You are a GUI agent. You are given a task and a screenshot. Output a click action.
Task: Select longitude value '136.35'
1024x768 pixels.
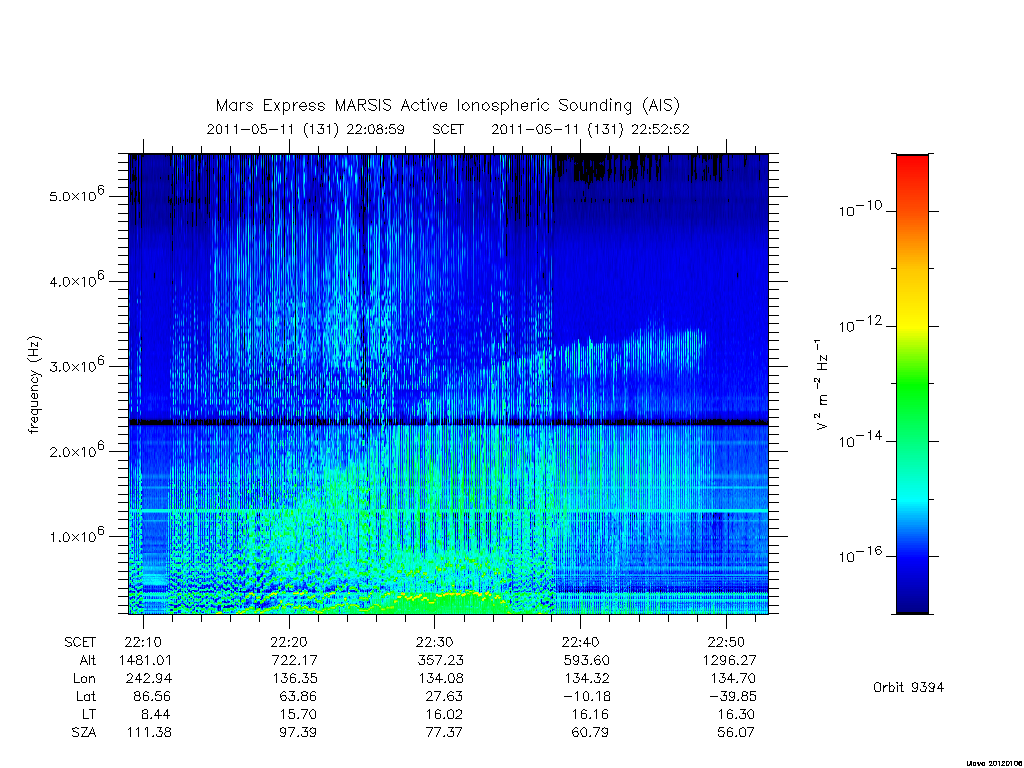coord(295,679)
